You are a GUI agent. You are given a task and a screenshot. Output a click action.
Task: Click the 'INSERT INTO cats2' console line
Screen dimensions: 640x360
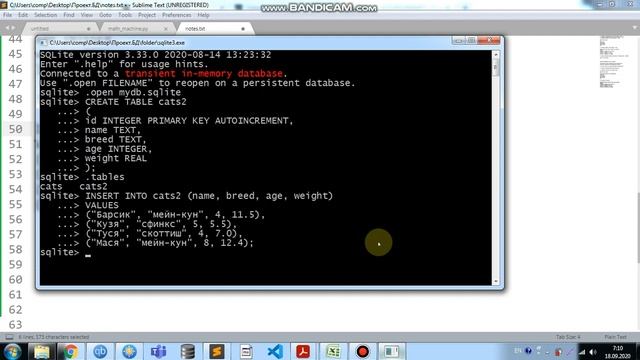187,196
